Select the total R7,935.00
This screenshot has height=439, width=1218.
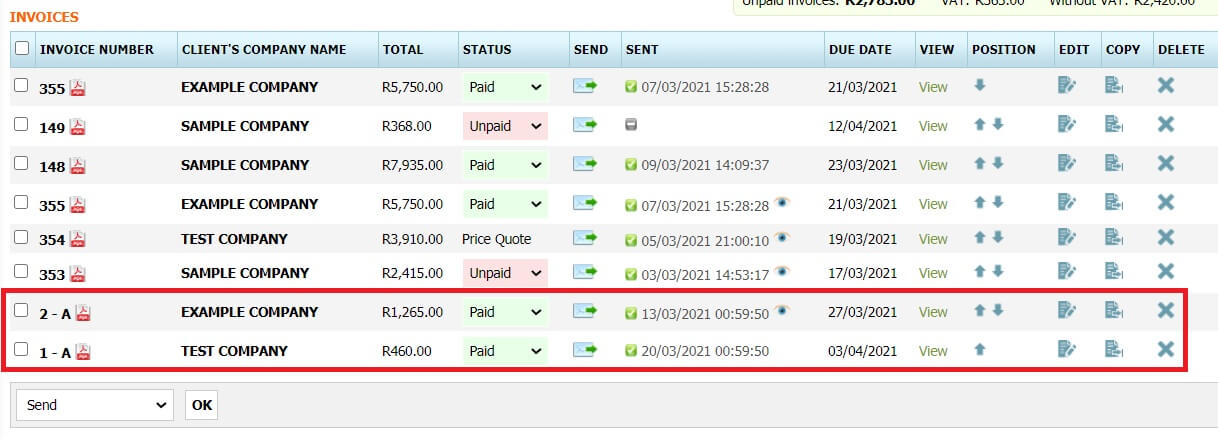412,165
